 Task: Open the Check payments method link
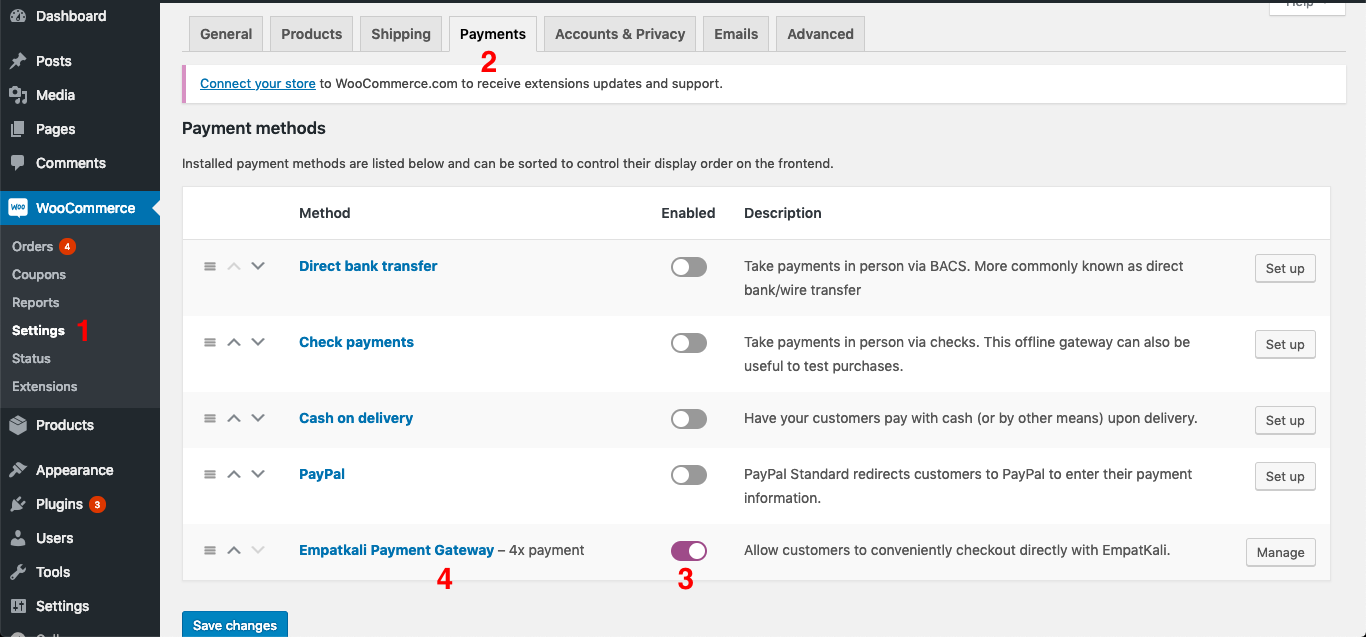pyautogui.click(x=356, y=342)
